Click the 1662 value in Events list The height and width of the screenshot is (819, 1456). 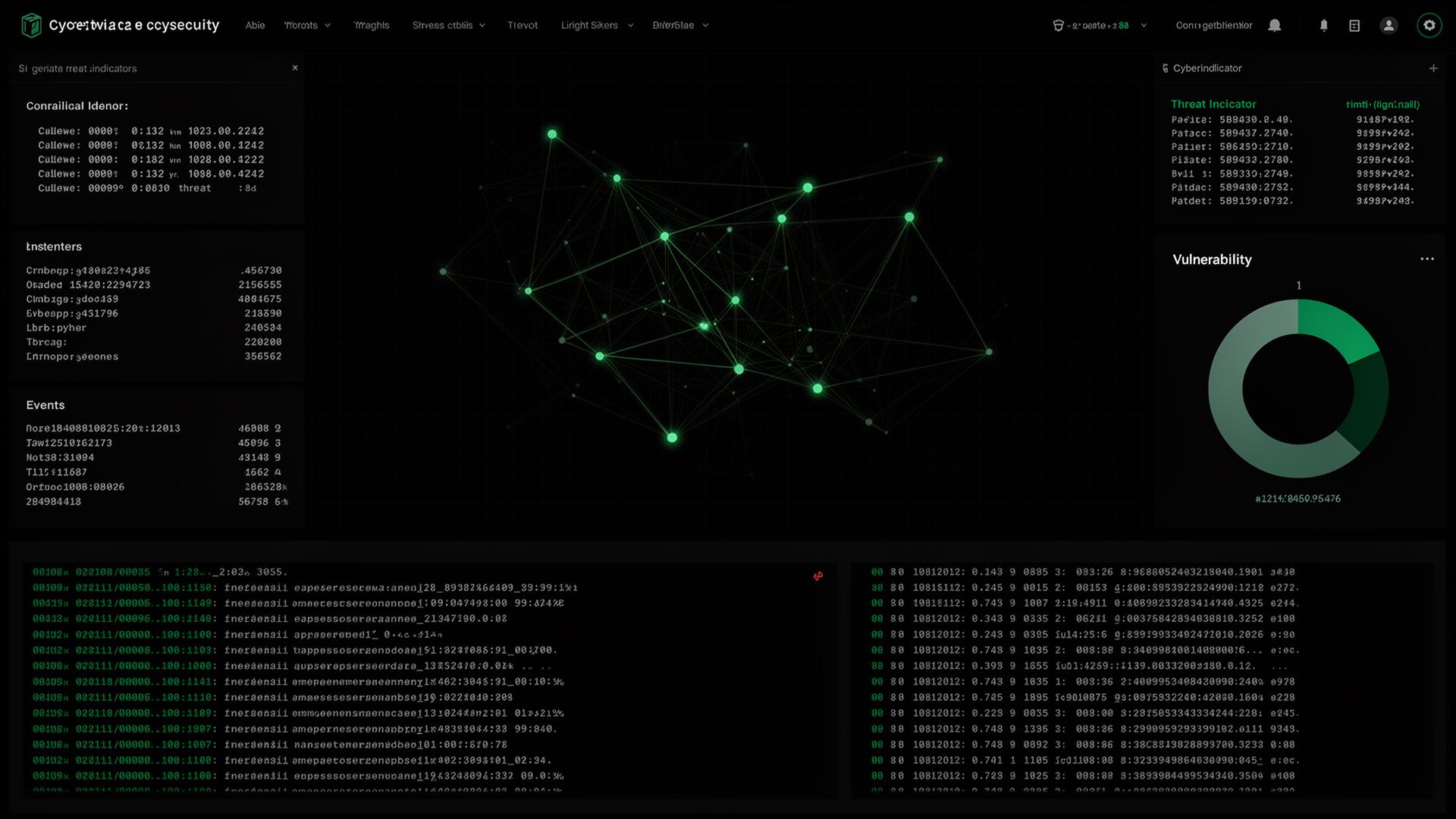tap(262, 472)
